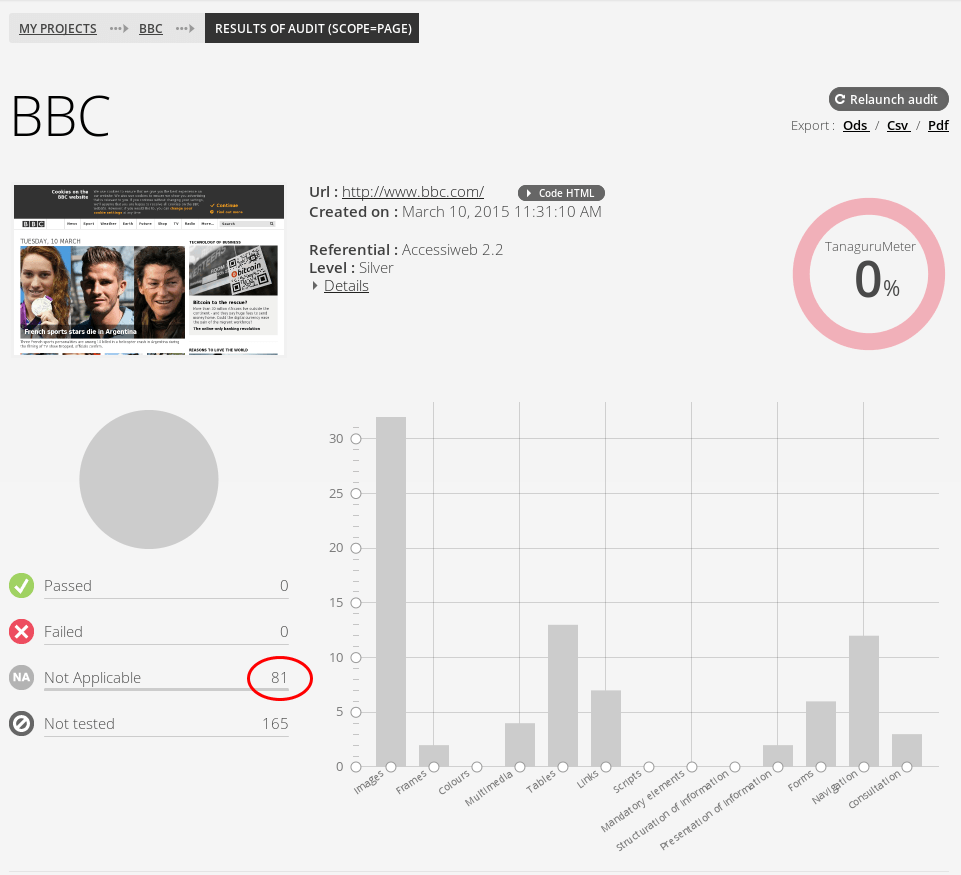Open the My Projects breadcrumb link
Image resolution: width=961 pixels, height=875 pixels.
coord(58,28)
